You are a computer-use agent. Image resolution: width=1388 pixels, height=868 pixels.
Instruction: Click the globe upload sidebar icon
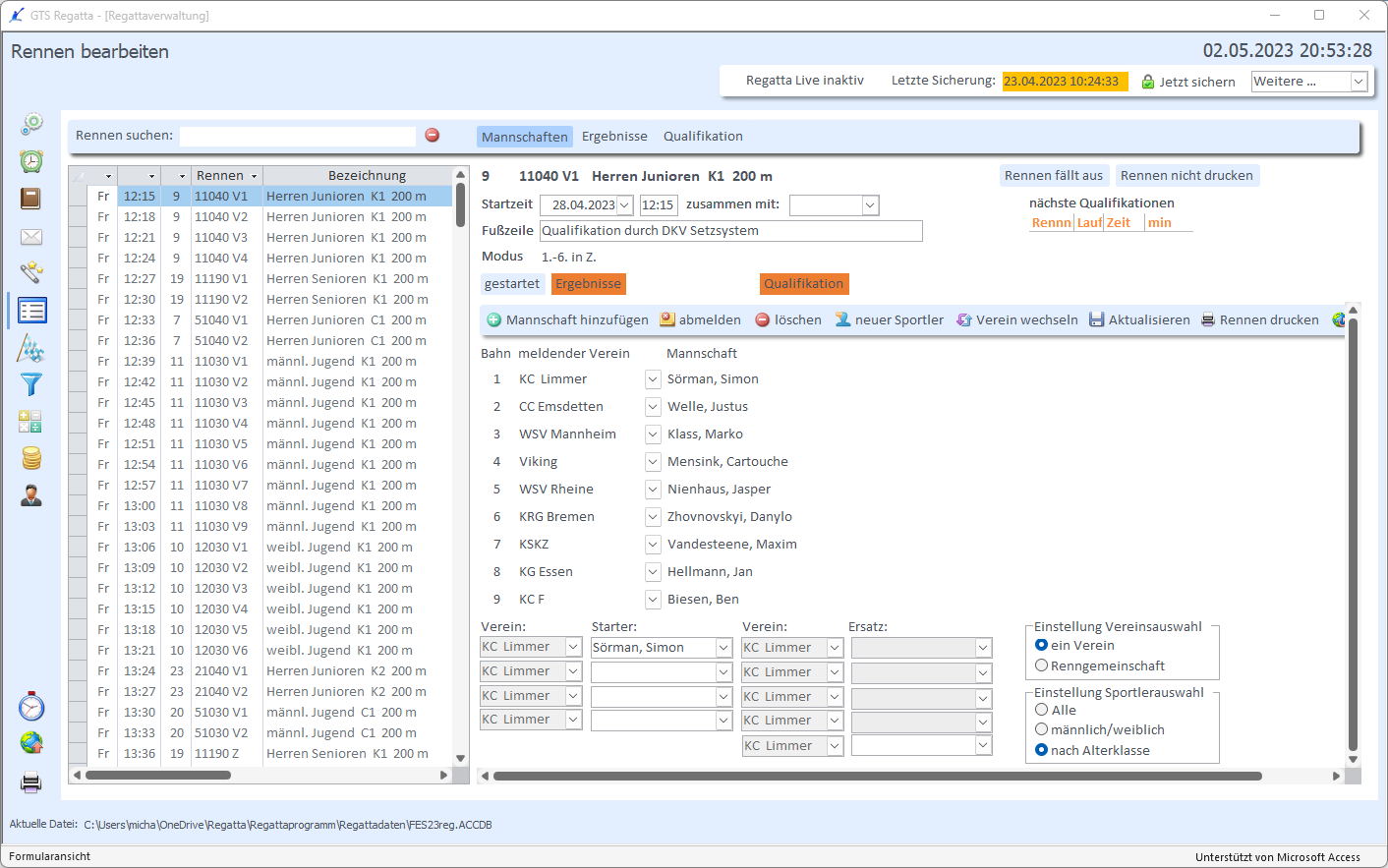tap(31, 742)
